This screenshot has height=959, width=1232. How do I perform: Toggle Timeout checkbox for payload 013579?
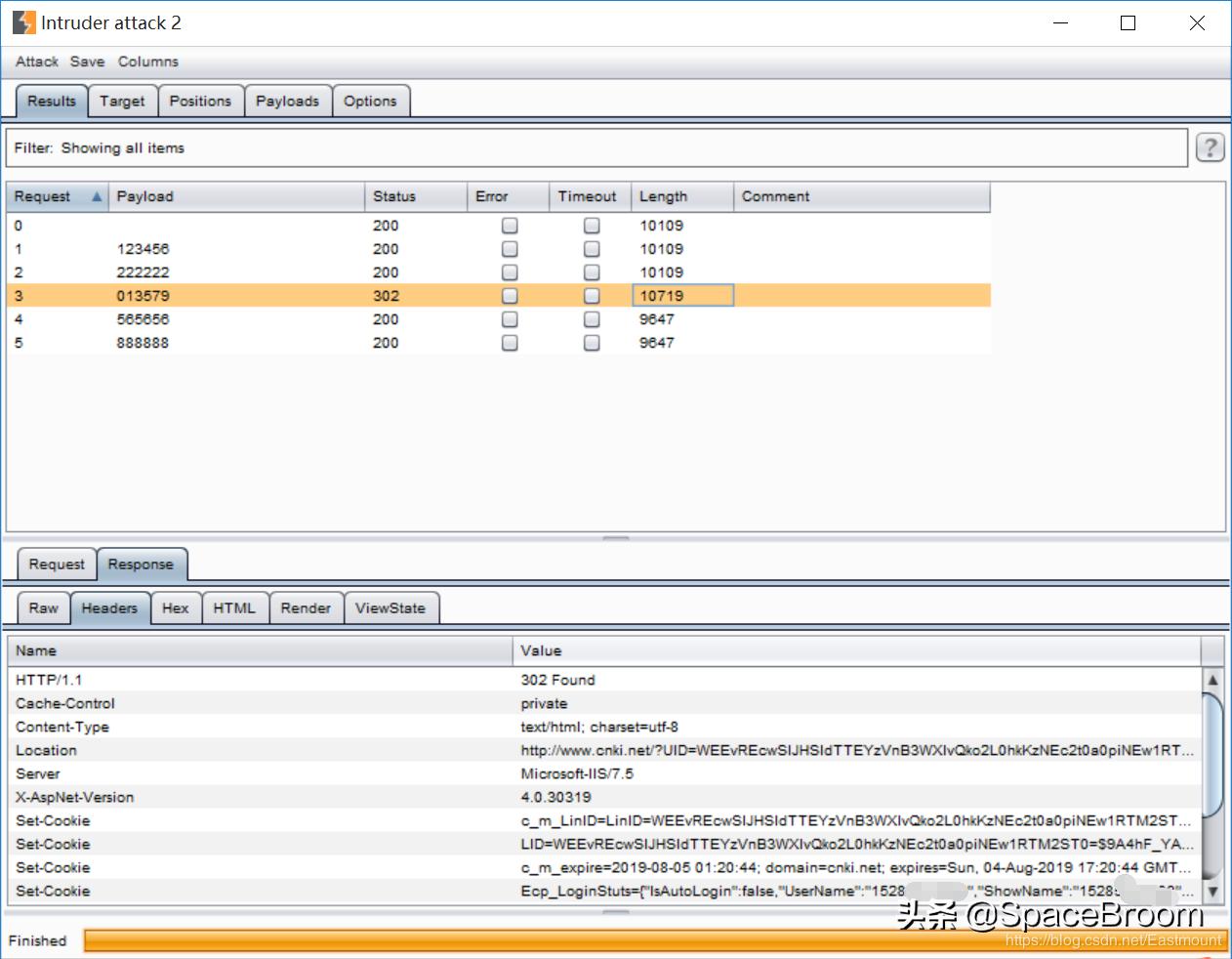coord(592,296)
